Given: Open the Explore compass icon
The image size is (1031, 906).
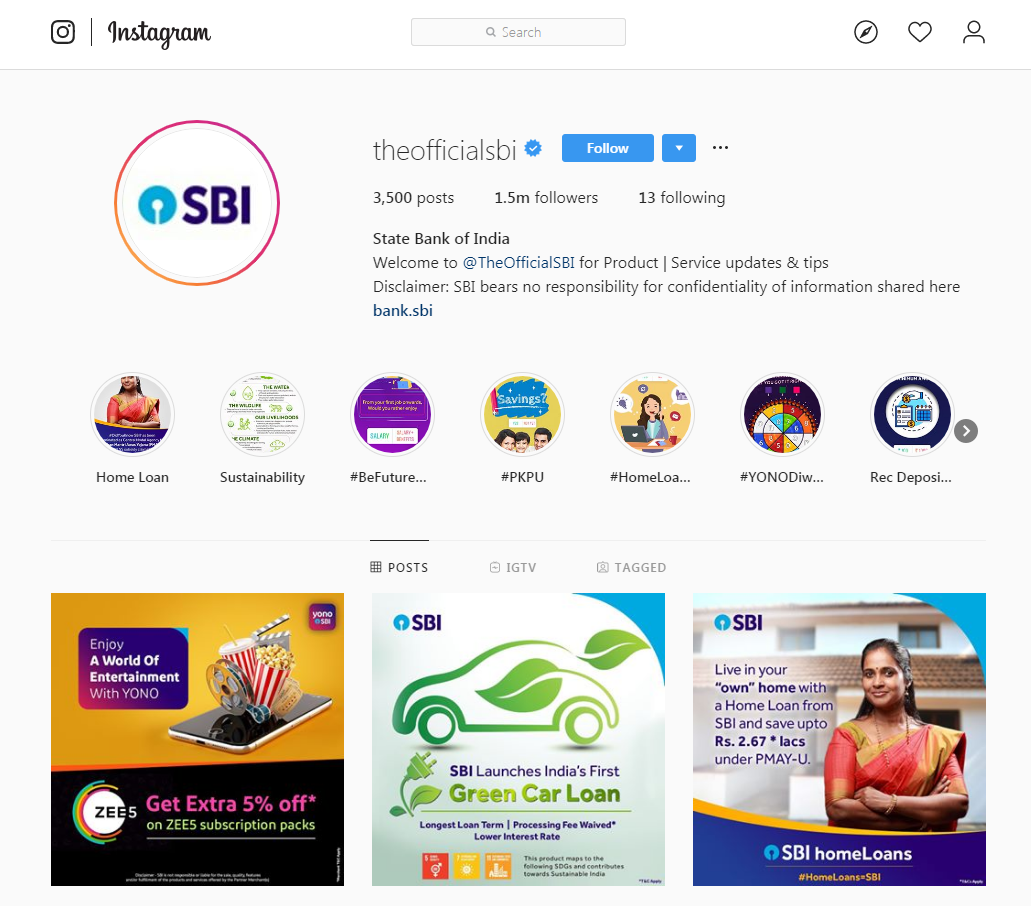Looking at the screenshot, I should point(865,32).
